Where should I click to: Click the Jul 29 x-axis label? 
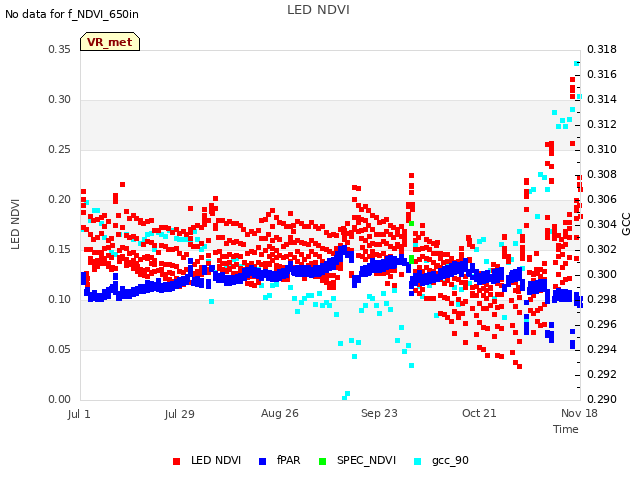pyautogui.click(x=180, y=414)
